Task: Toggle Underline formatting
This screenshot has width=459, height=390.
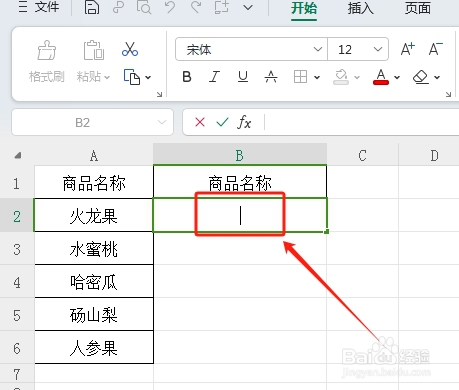Action: (243, 77)
